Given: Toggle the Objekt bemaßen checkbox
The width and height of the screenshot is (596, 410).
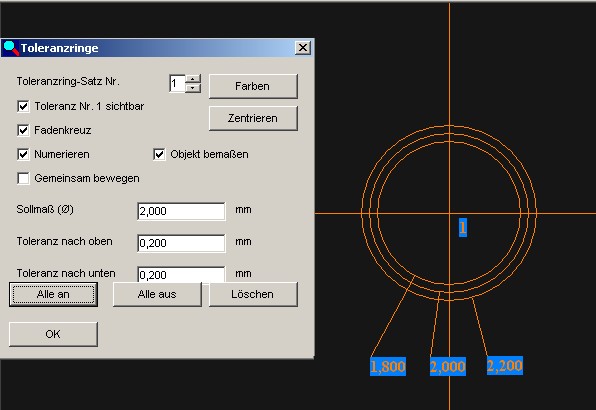Looking at the screenshot, I should click(159, 154).
